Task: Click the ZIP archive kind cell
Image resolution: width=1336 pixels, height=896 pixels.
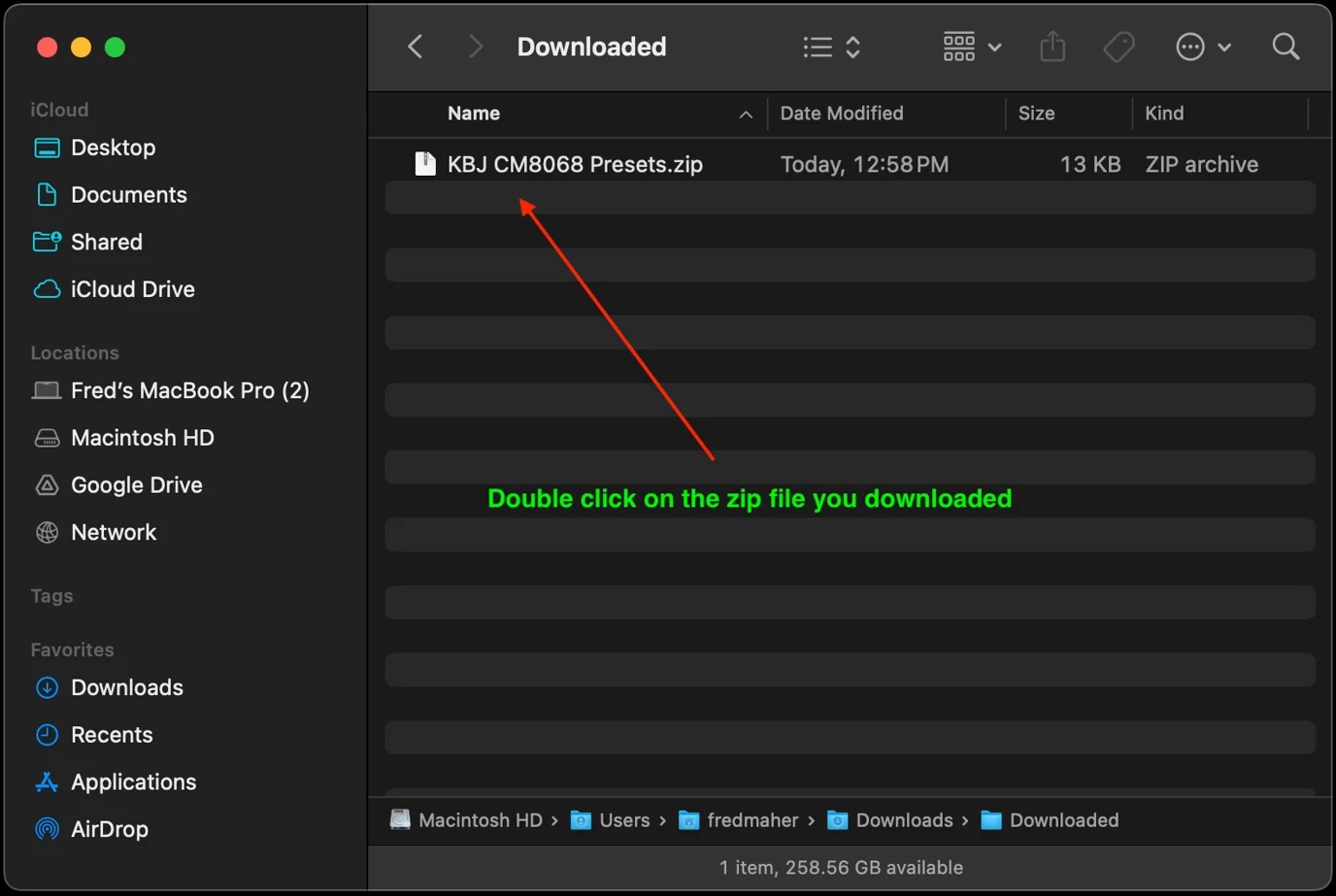Action: (x=1202, y=165)
